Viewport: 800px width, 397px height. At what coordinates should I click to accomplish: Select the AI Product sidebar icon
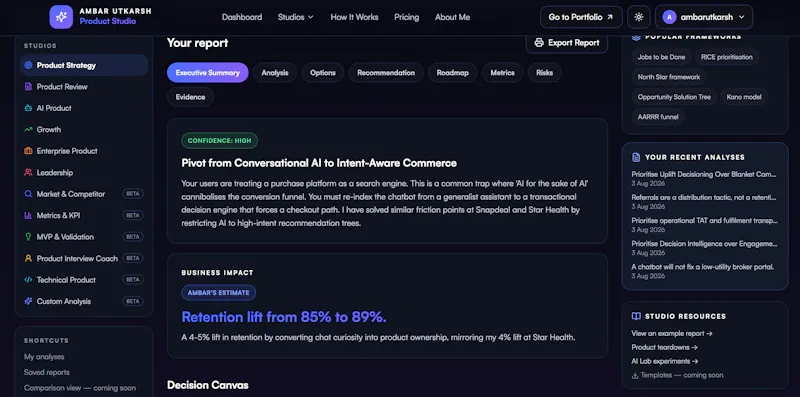point(28,108)
